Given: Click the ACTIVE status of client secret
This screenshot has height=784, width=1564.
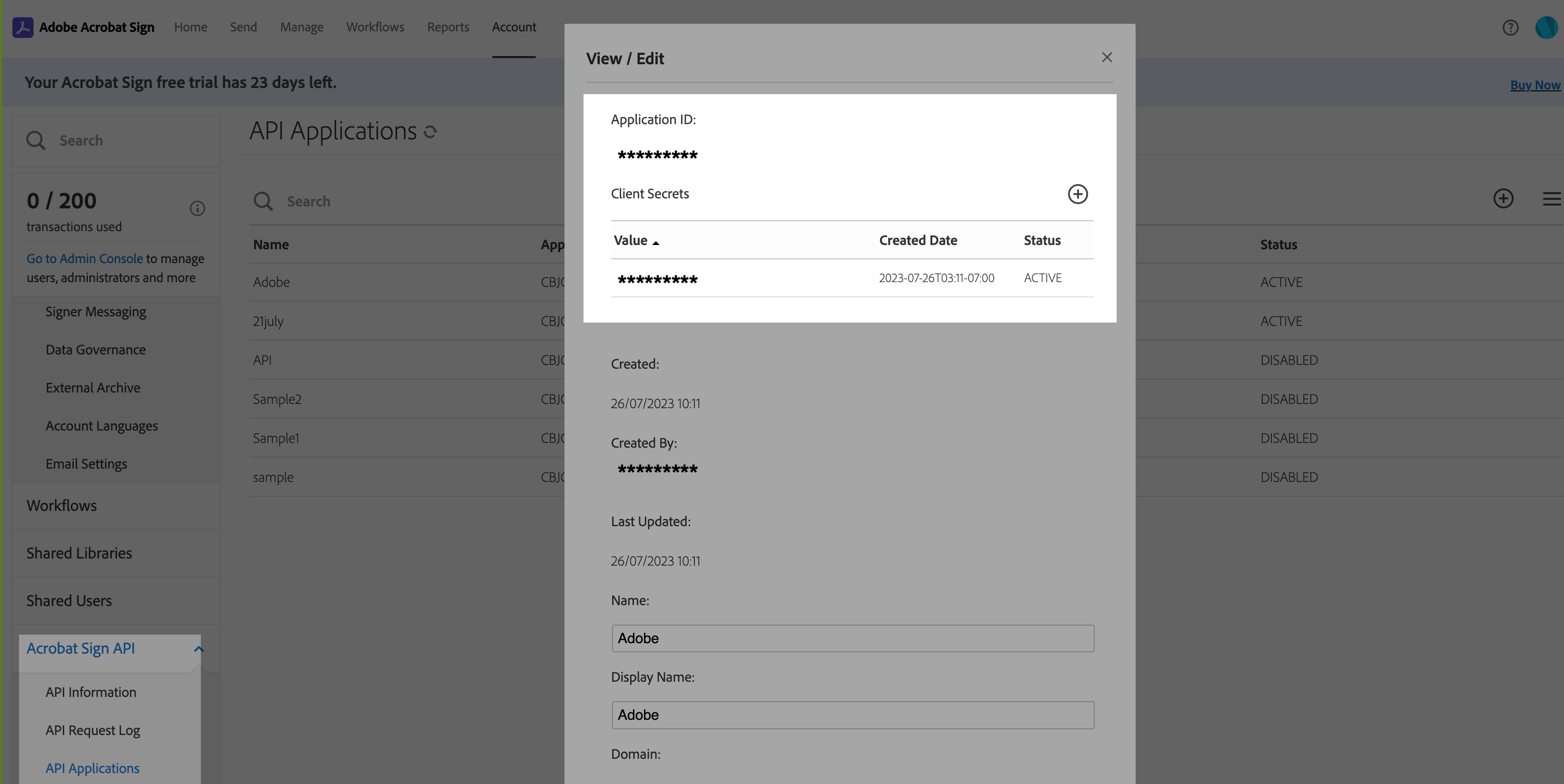Looking at the screenshot, I should [x=1042, y=278].
